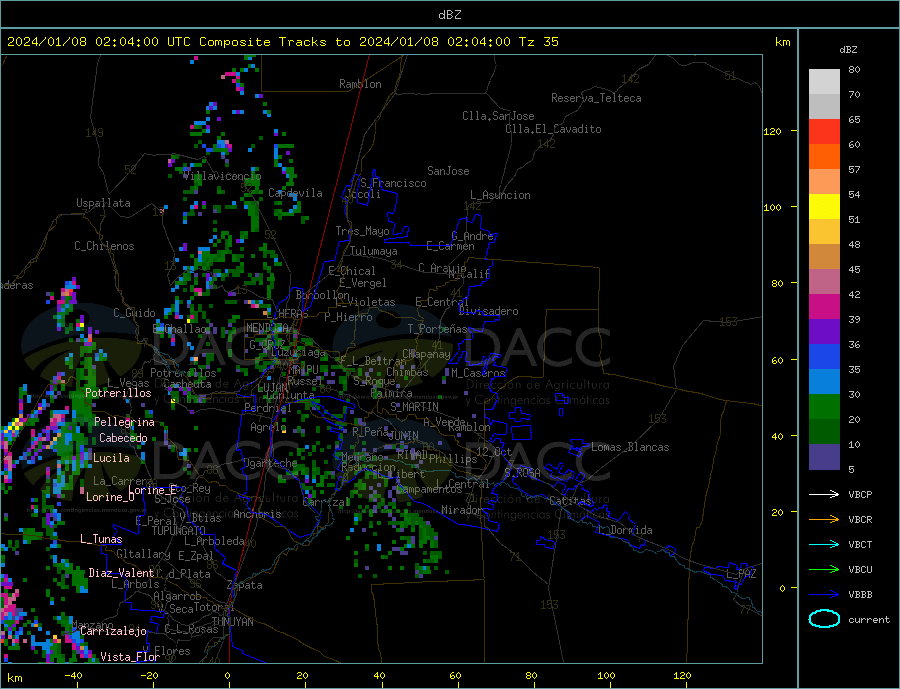Viewport: 900px width, 689px height.
Task: Click the 'Tz 35' text in header
Action: tap(538, 42)
